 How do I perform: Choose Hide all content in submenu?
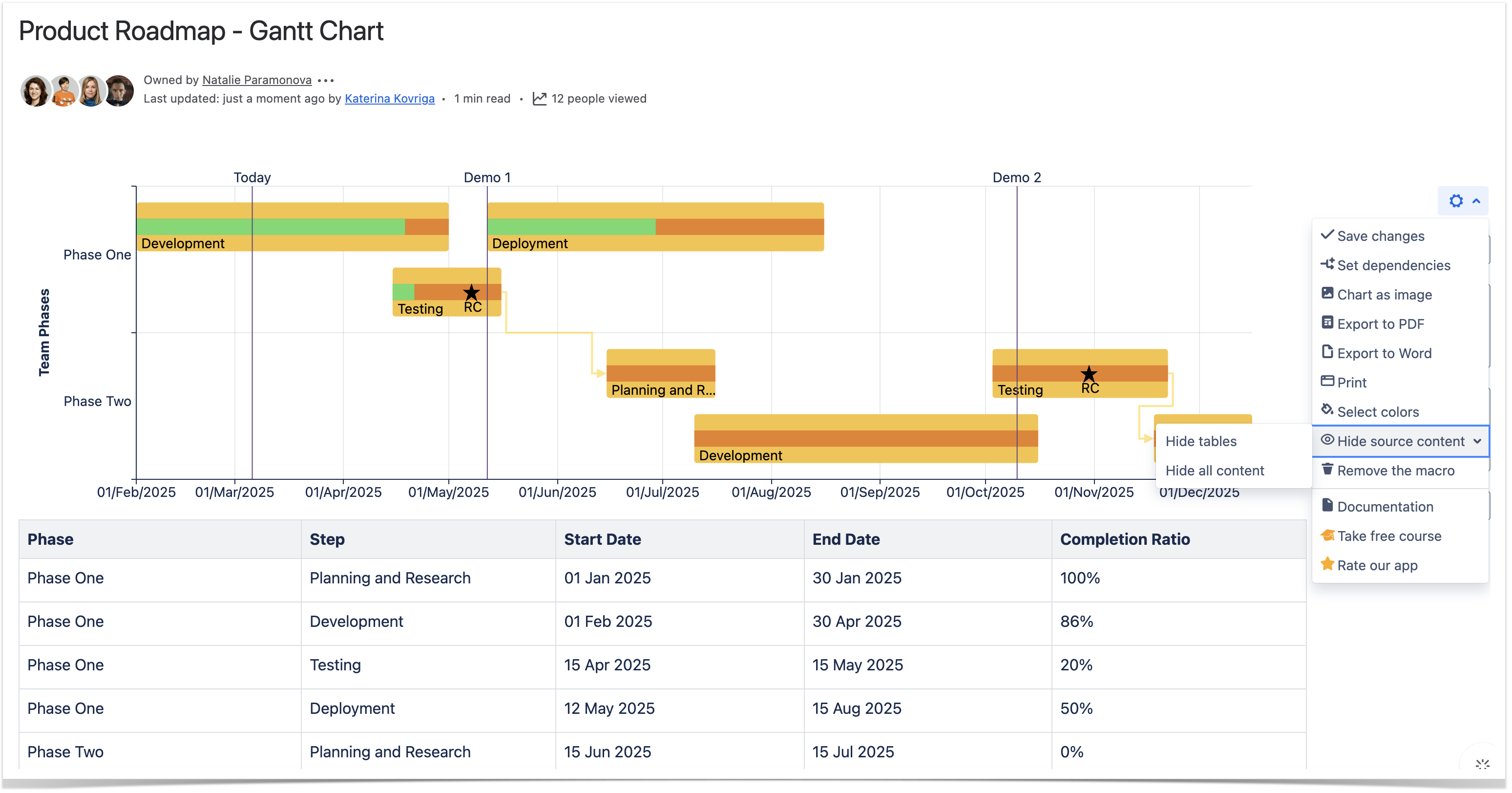pos(1215,471)
